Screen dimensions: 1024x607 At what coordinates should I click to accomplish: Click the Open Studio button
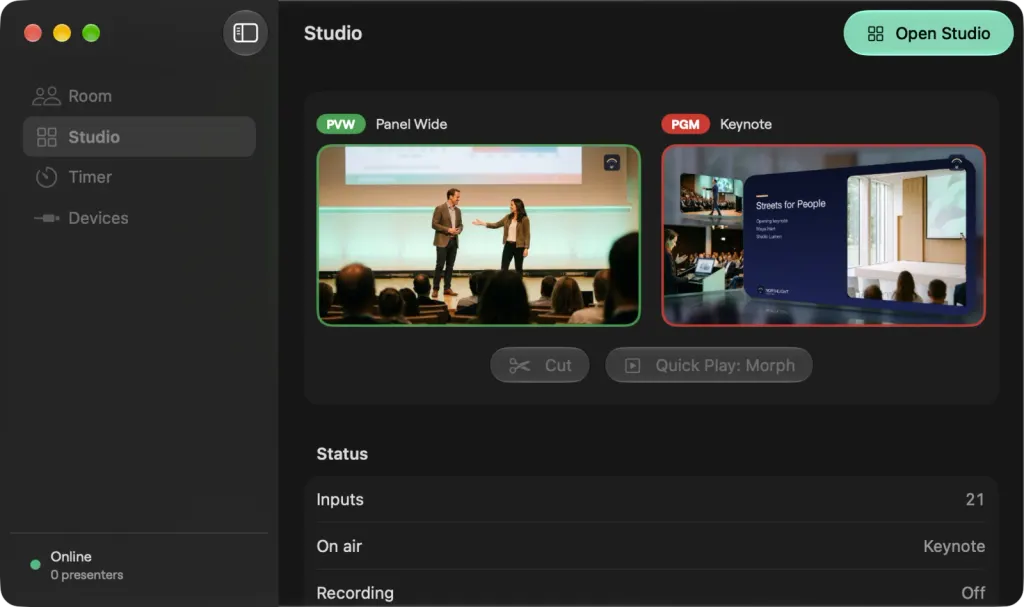coord(928,33)
